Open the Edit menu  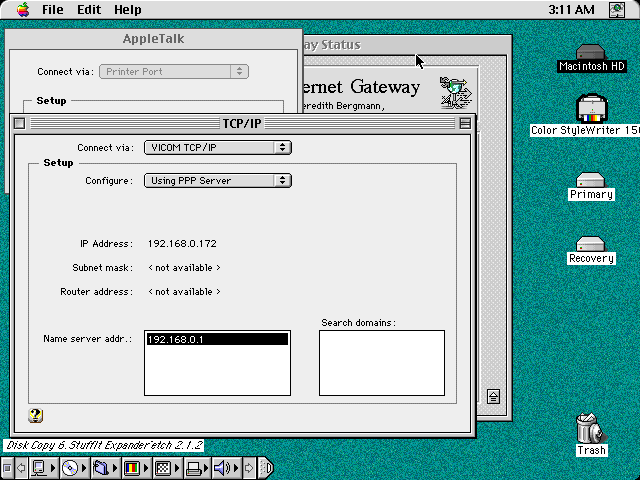89,9
